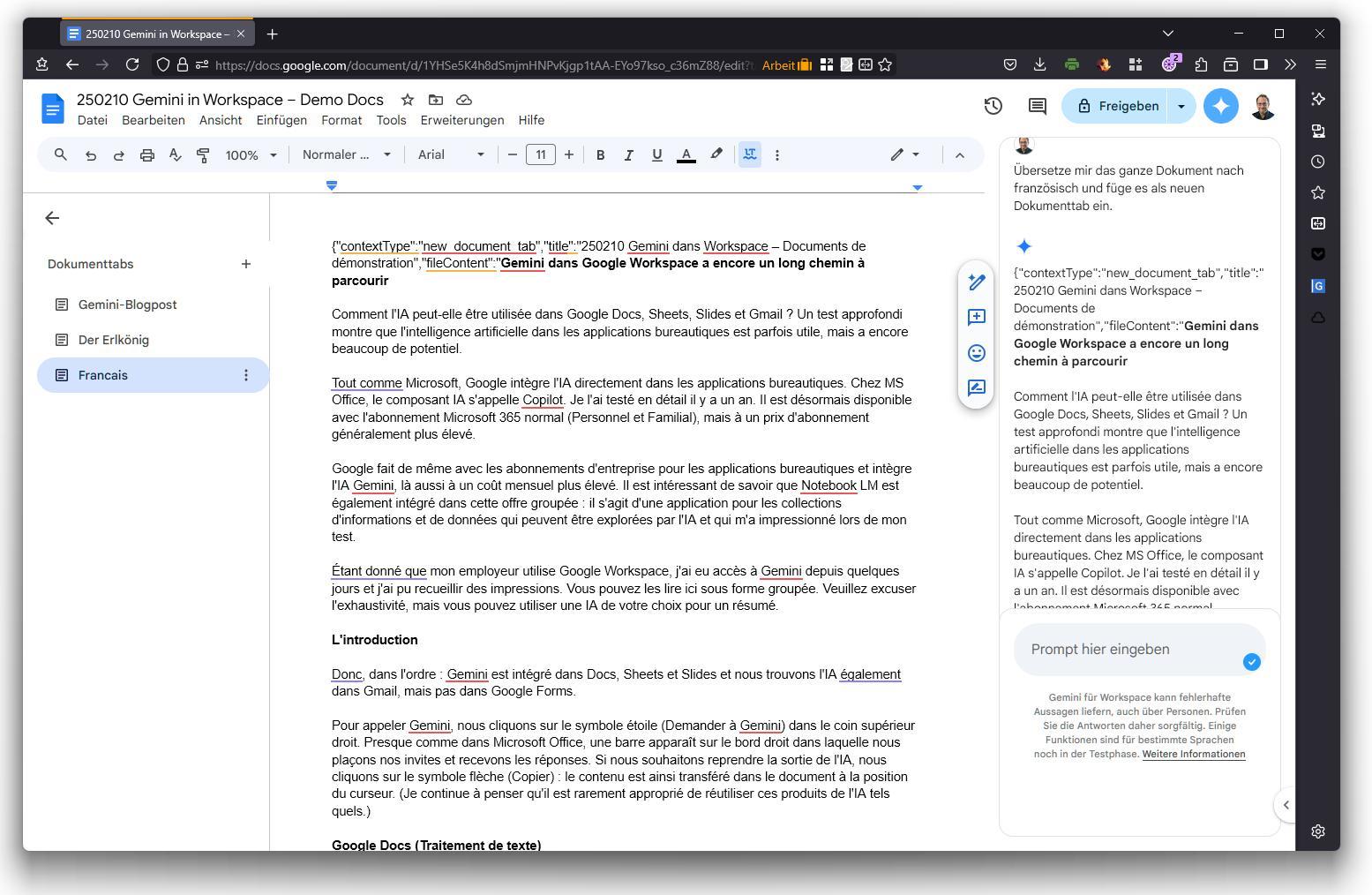Reload the page in browser
This screenshot has width=1372, height=895.
(132, 64)
